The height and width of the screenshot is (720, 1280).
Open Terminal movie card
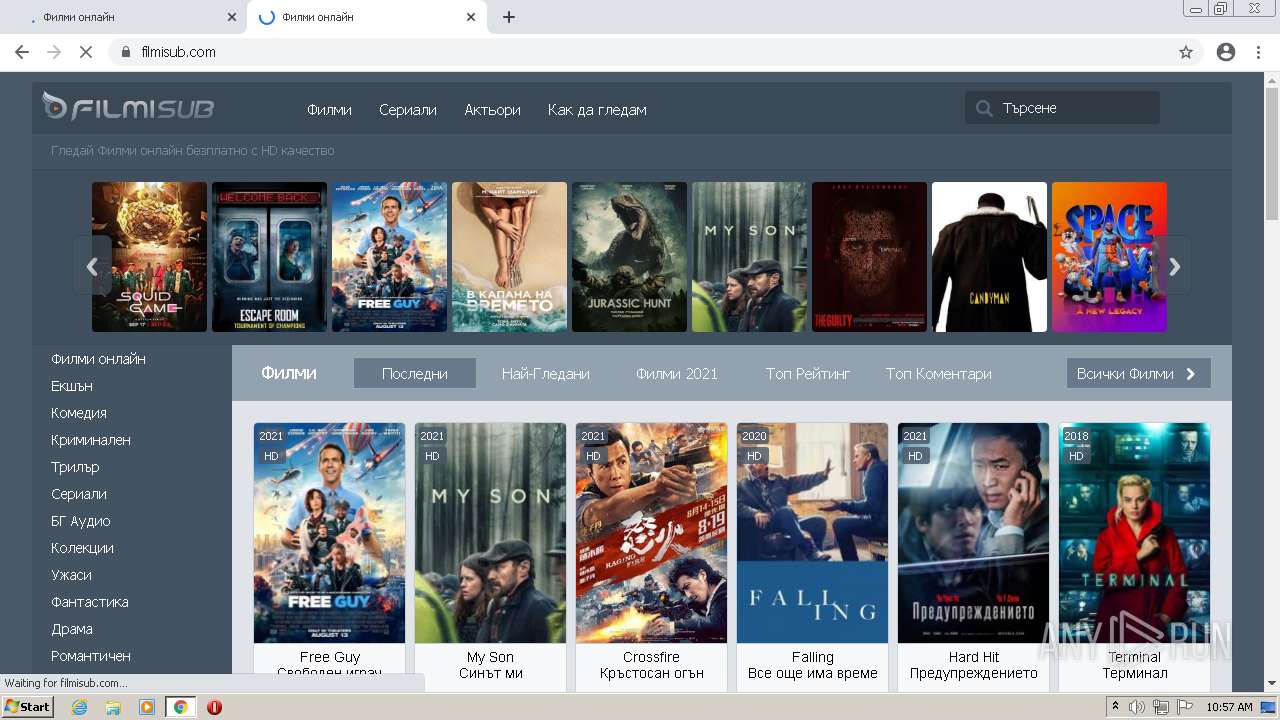[x=1134, y=555]
